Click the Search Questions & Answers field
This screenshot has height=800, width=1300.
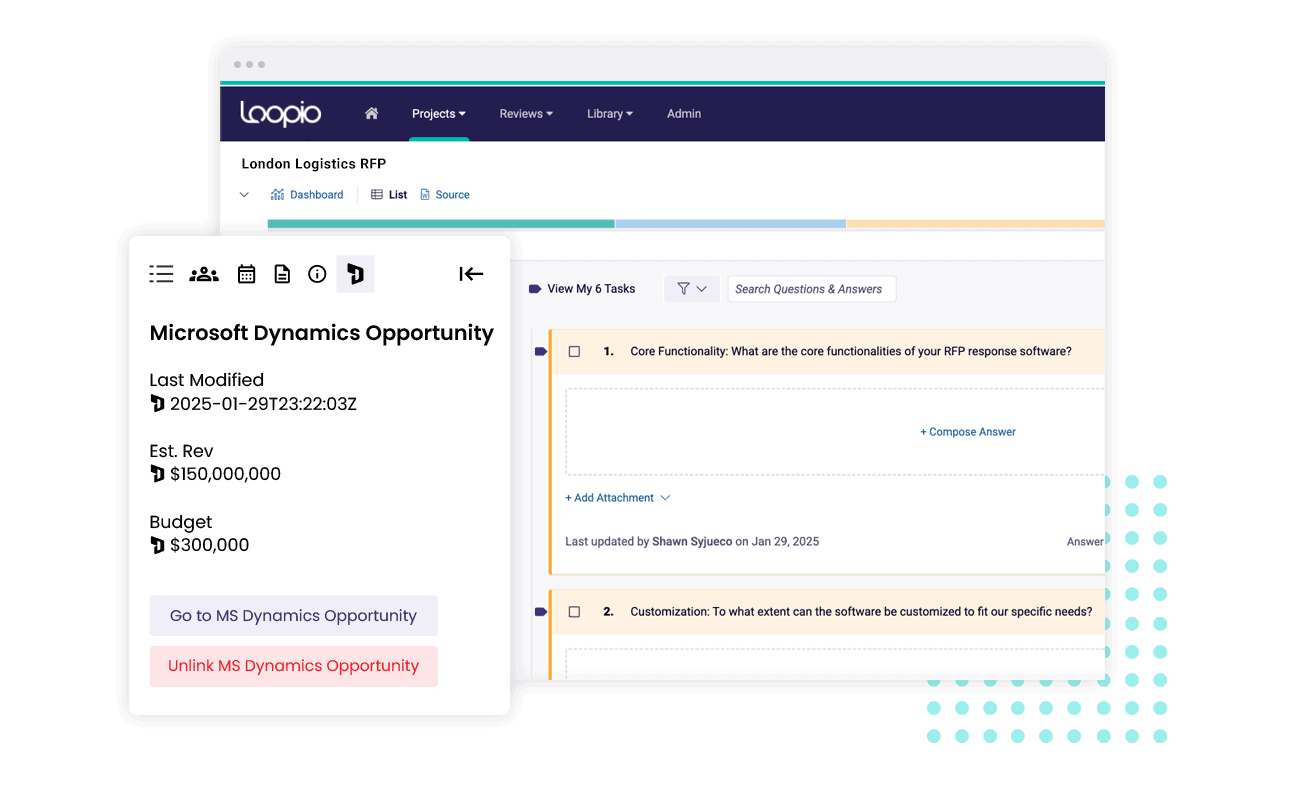click(810, 289)
